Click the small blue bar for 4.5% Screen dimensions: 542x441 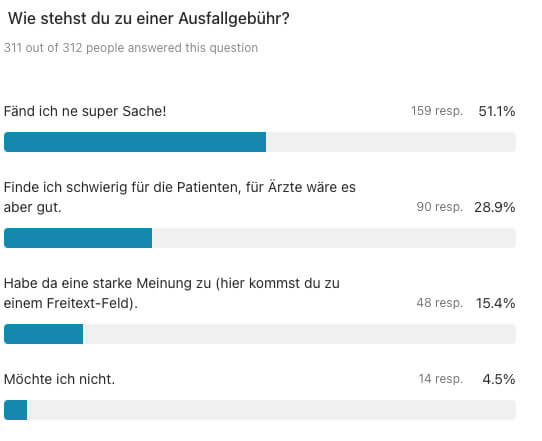[x=16, y=410]
